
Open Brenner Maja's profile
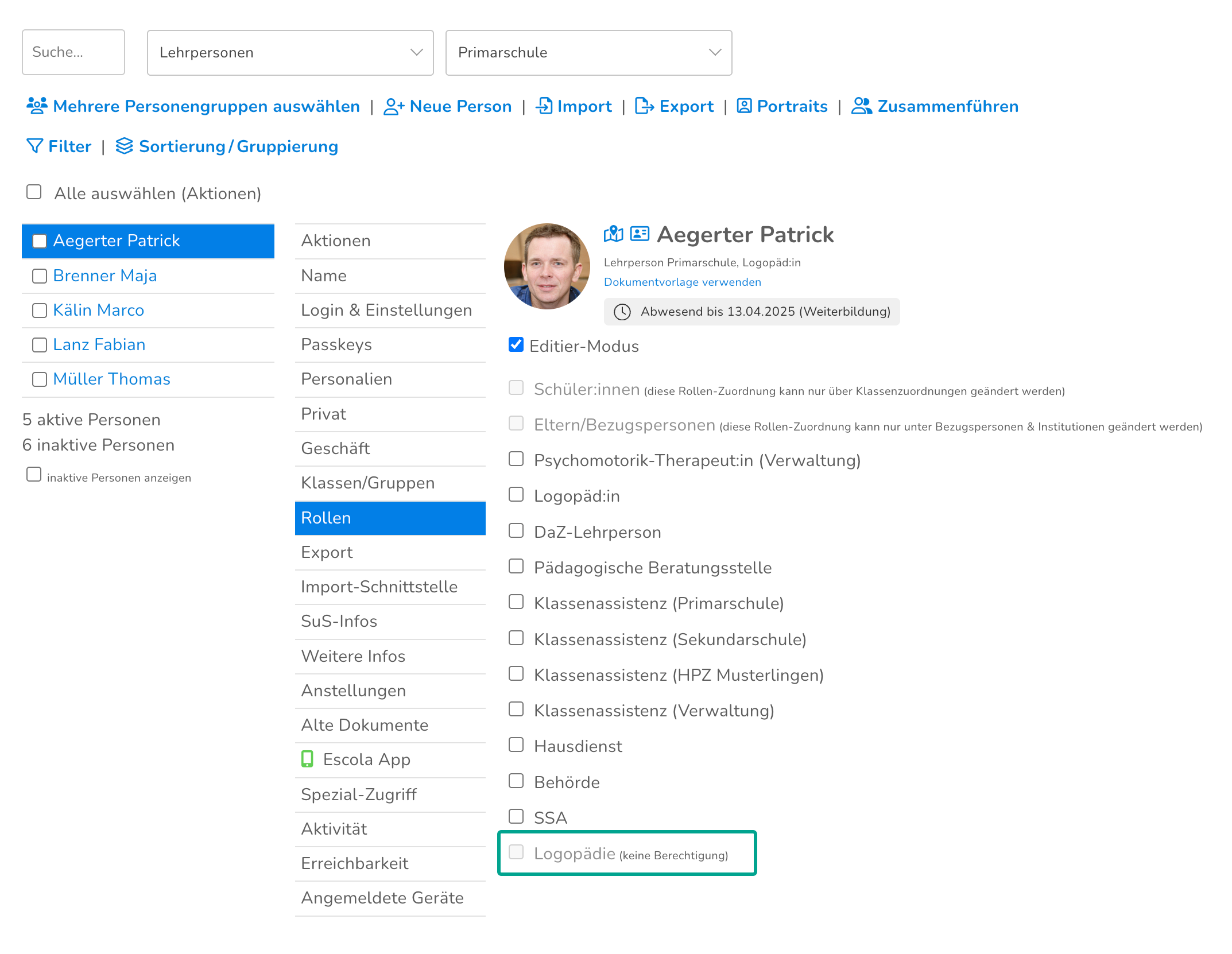tap(104, 276)
